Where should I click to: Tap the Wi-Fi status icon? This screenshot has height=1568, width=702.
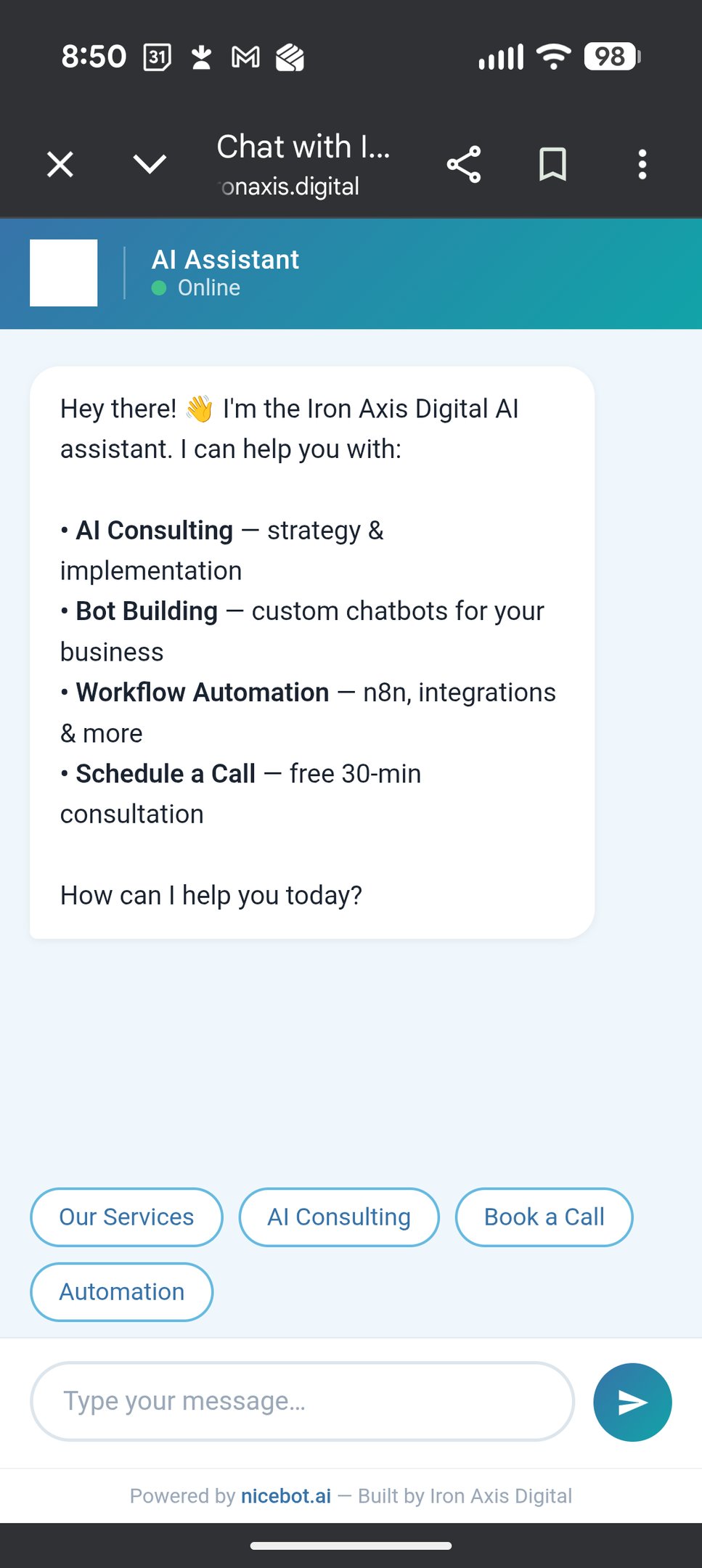coord(553,57)
